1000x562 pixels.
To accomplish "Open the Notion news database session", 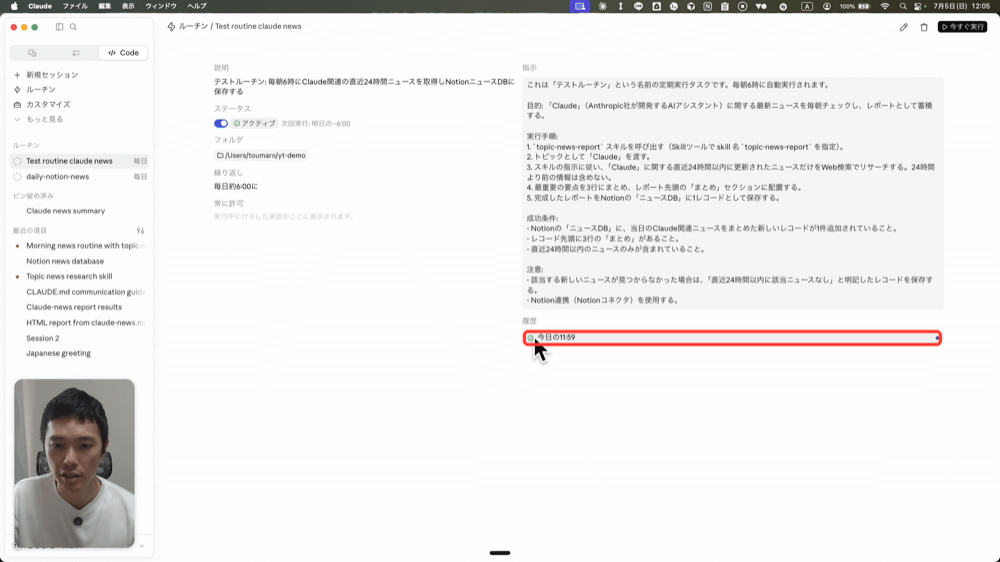I will click(65, 261).
